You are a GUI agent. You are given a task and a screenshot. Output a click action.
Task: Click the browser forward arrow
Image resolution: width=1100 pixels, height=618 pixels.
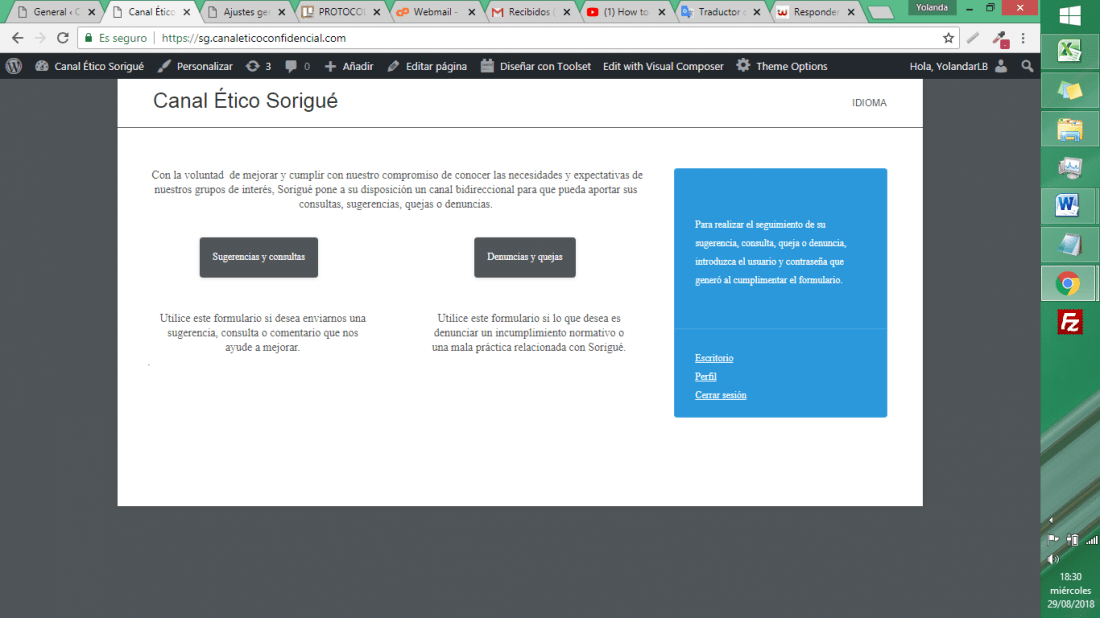pos(40,38)
